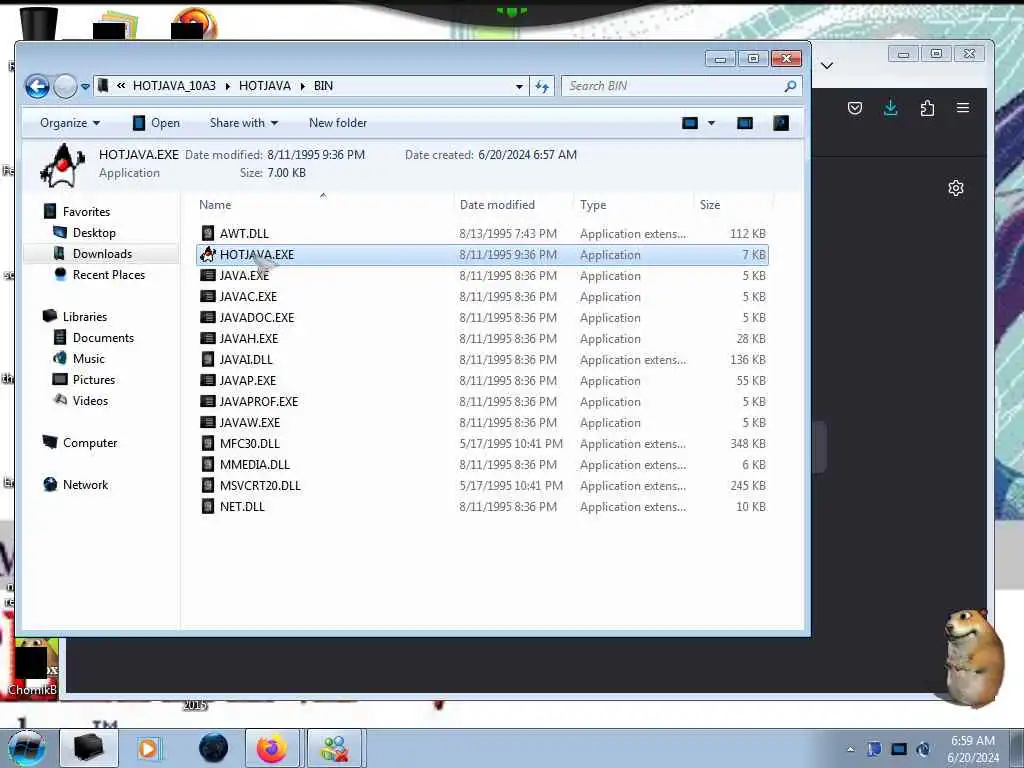The image size is (1024, 768).
Task: Select the MMEDIA.DLL file name
Action: click(255, 464)
